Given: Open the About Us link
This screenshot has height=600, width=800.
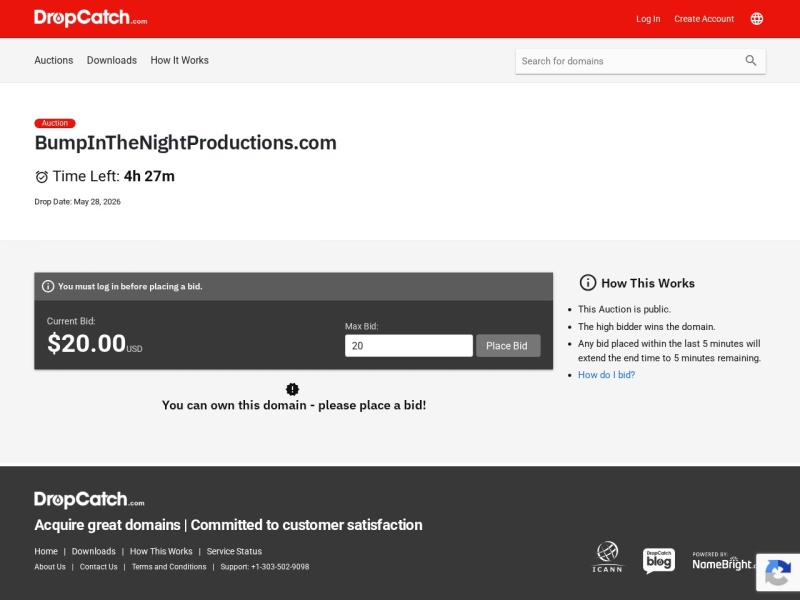Looking at the screenshot, I should click(50, 567).
